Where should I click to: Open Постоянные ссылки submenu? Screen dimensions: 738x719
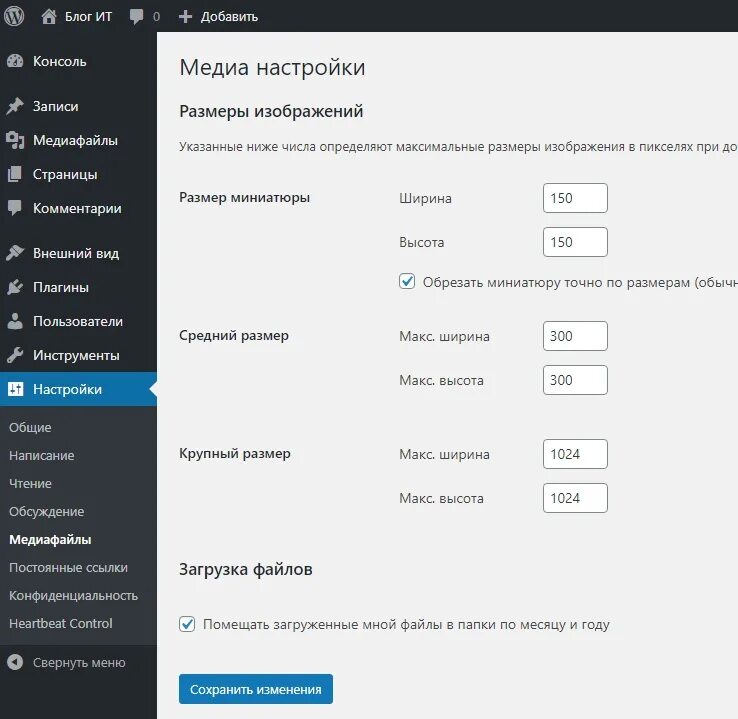pos(68,567)
